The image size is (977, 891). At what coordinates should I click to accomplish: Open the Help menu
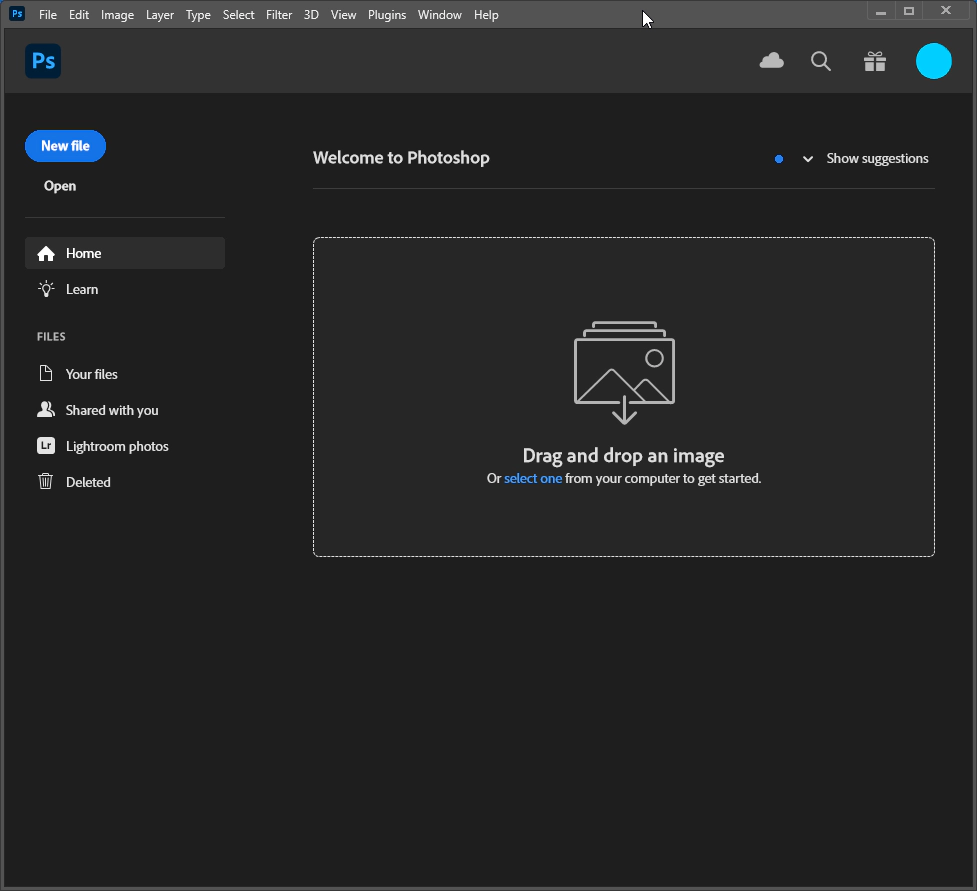486,14
